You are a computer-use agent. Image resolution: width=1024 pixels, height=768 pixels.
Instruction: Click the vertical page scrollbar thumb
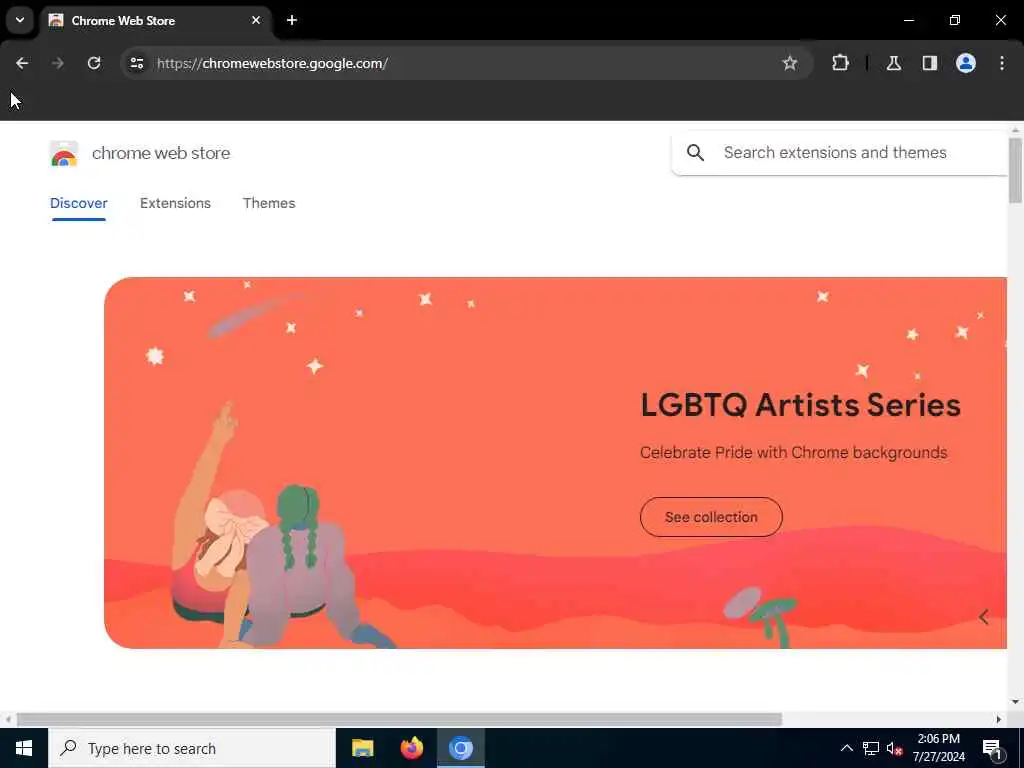[x=1015, y=170]
